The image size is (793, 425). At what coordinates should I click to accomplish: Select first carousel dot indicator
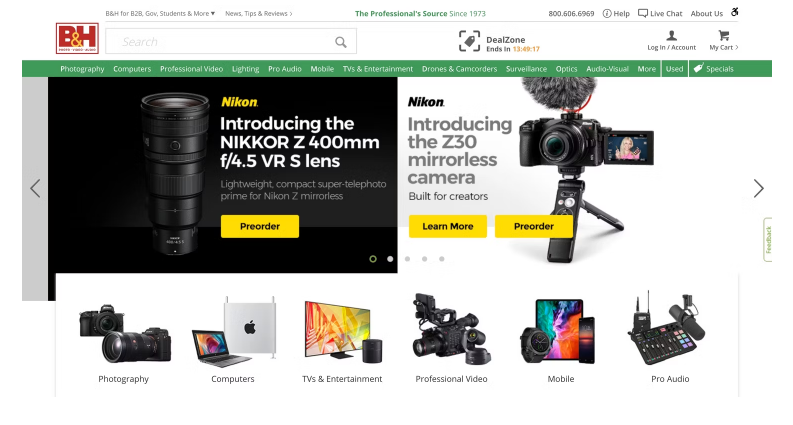(x=373, y=259)
